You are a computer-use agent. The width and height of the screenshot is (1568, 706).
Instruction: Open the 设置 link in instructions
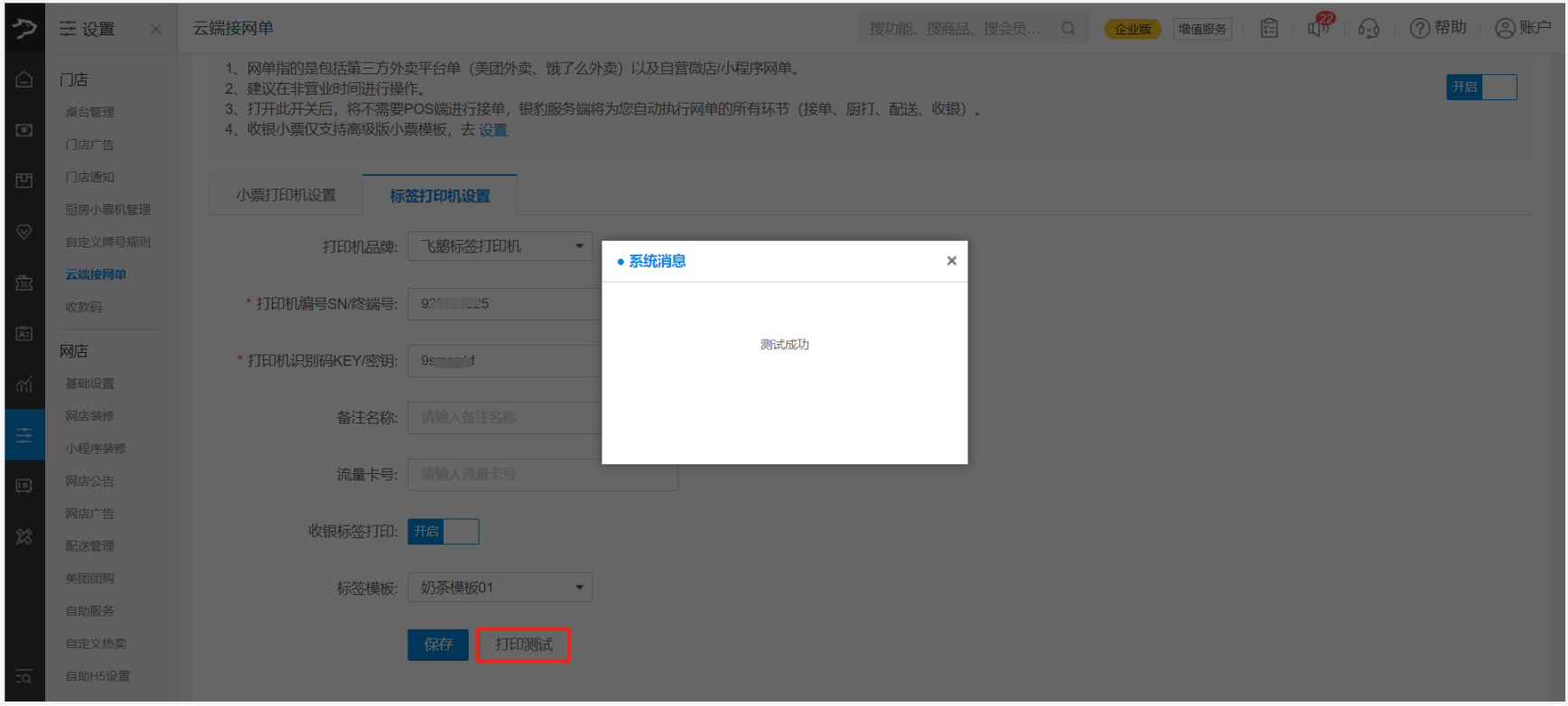pos(493,130)
